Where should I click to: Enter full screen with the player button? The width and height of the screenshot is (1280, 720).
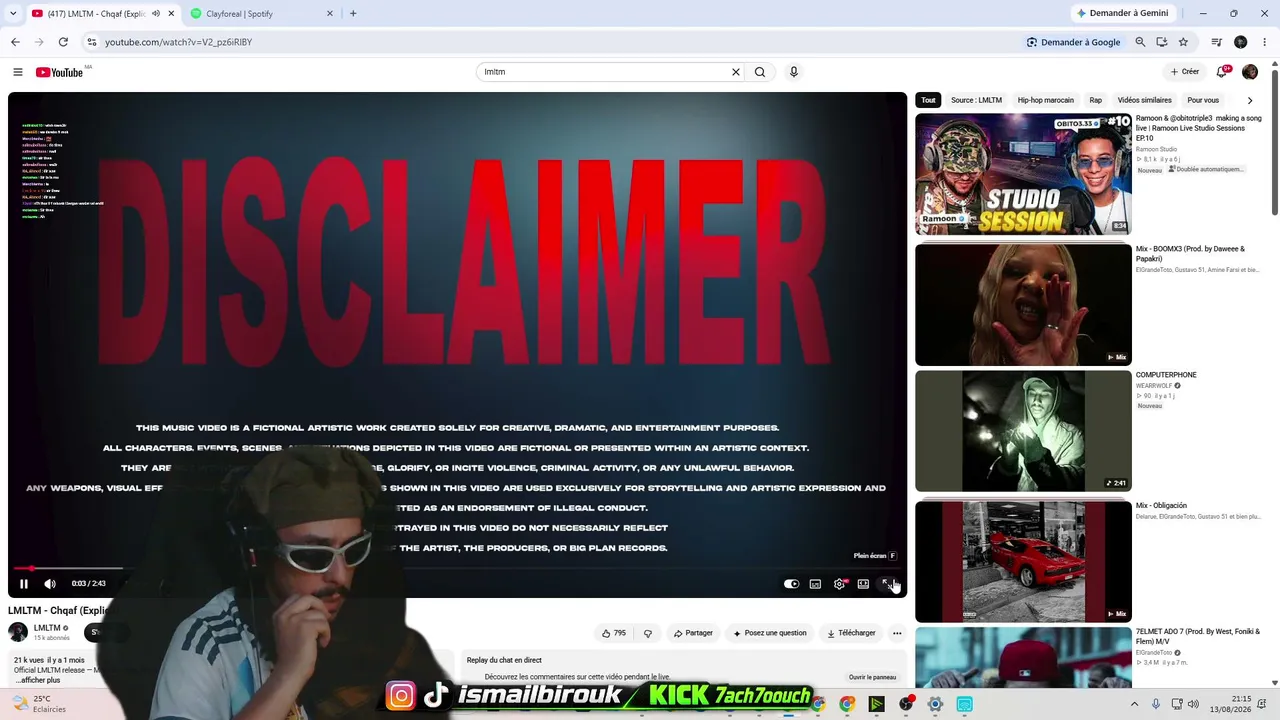[x=887, y=584]
